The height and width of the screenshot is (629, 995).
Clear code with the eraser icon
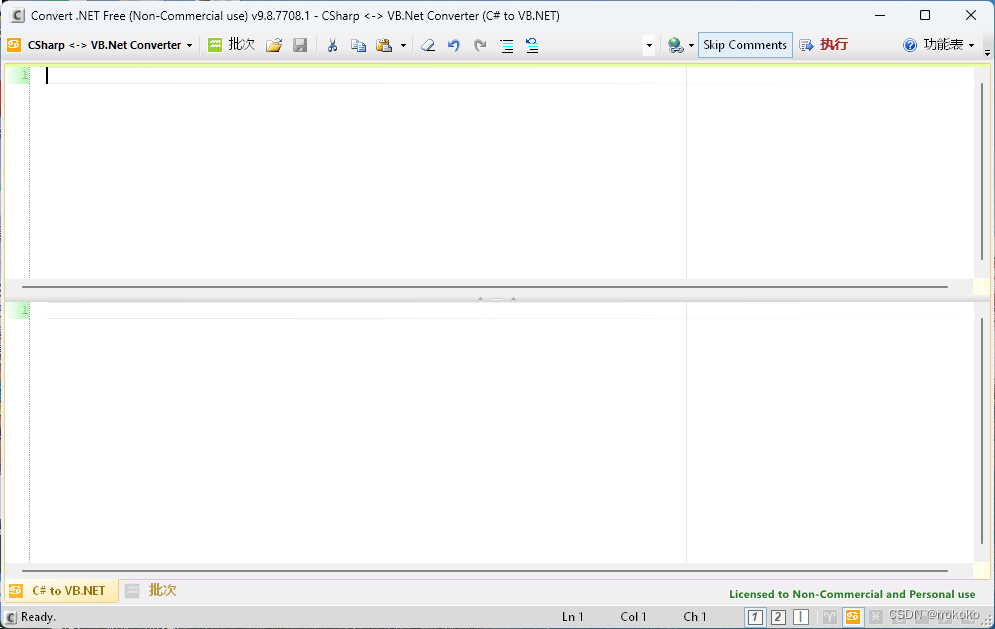pos(428,45)
